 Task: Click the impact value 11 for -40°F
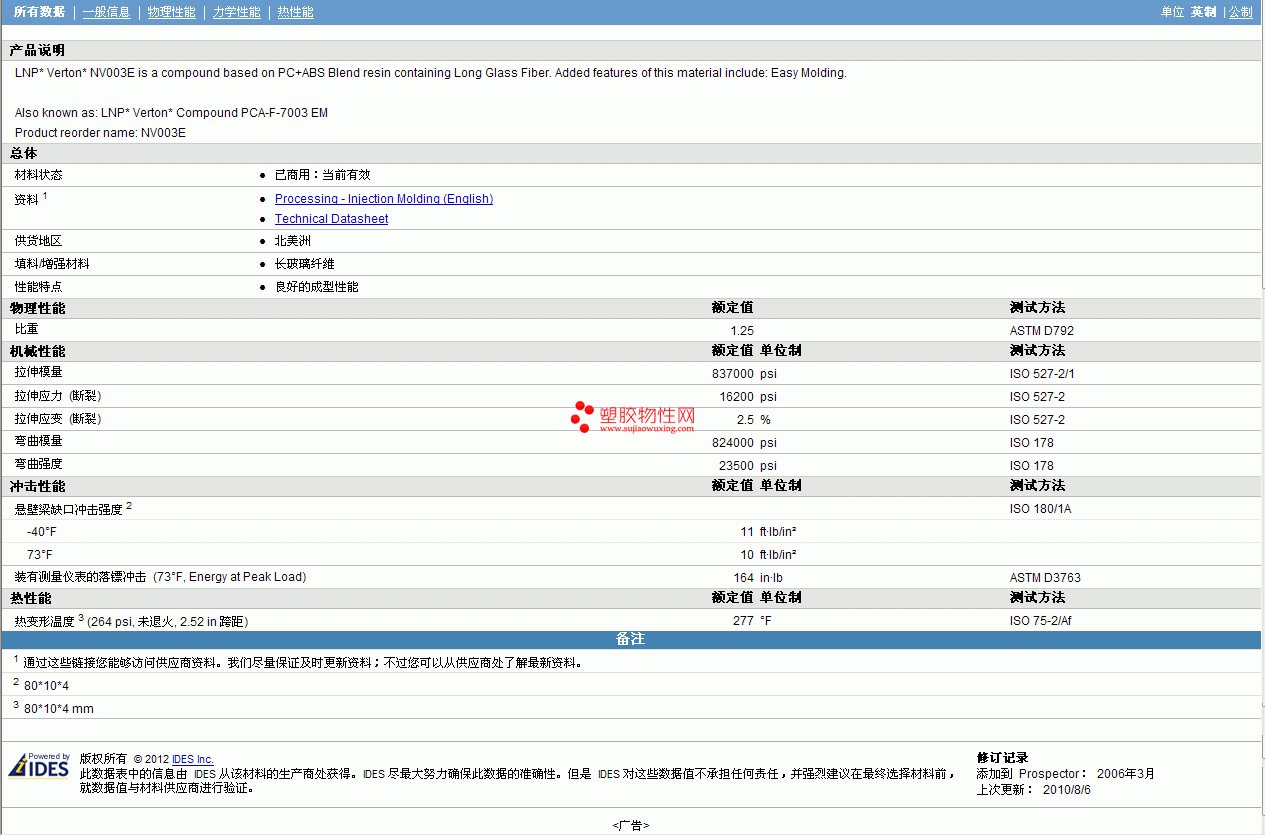[x=747, y=532]
